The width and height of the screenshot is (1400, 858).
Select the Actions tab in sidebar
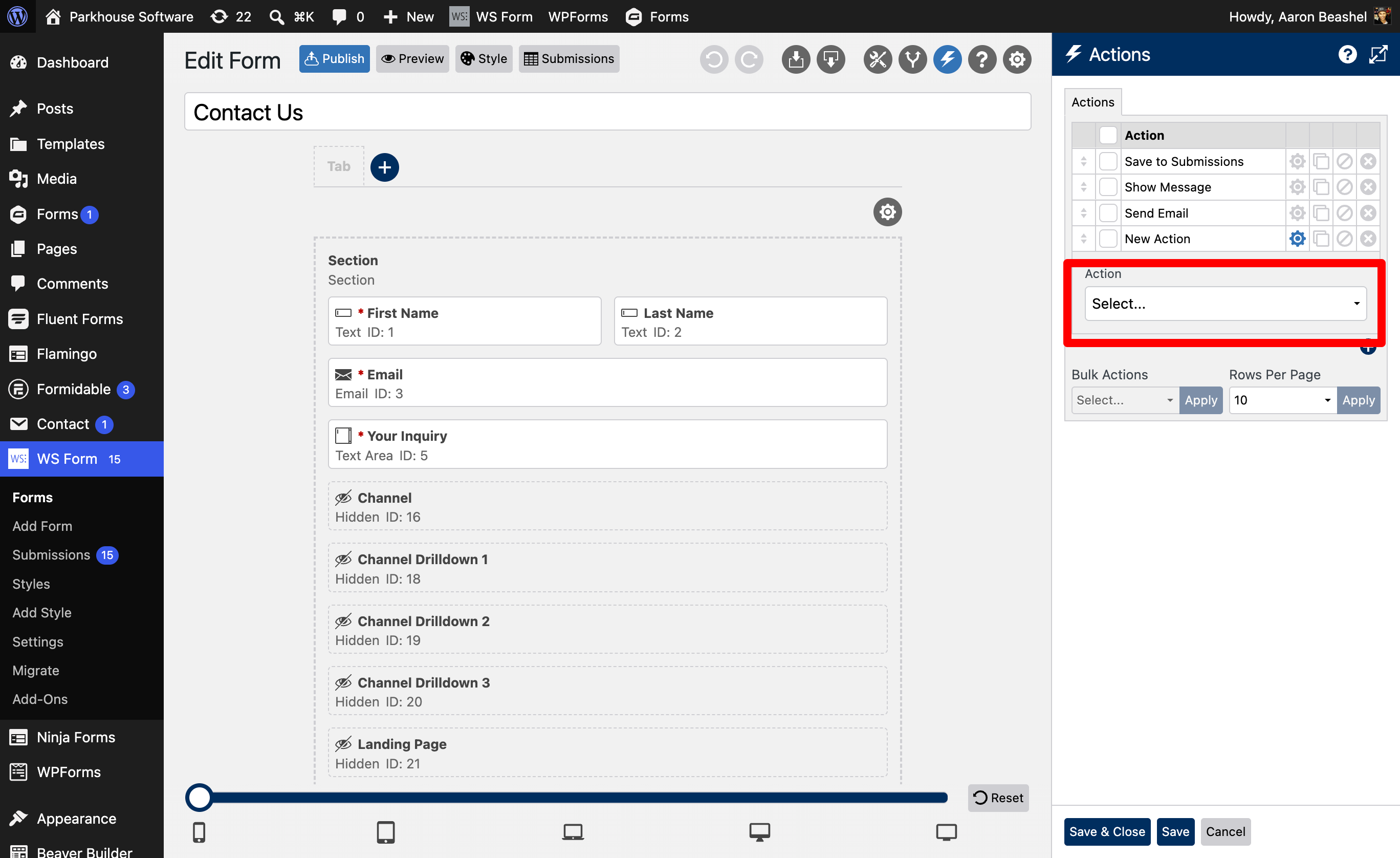point(1092,102)
